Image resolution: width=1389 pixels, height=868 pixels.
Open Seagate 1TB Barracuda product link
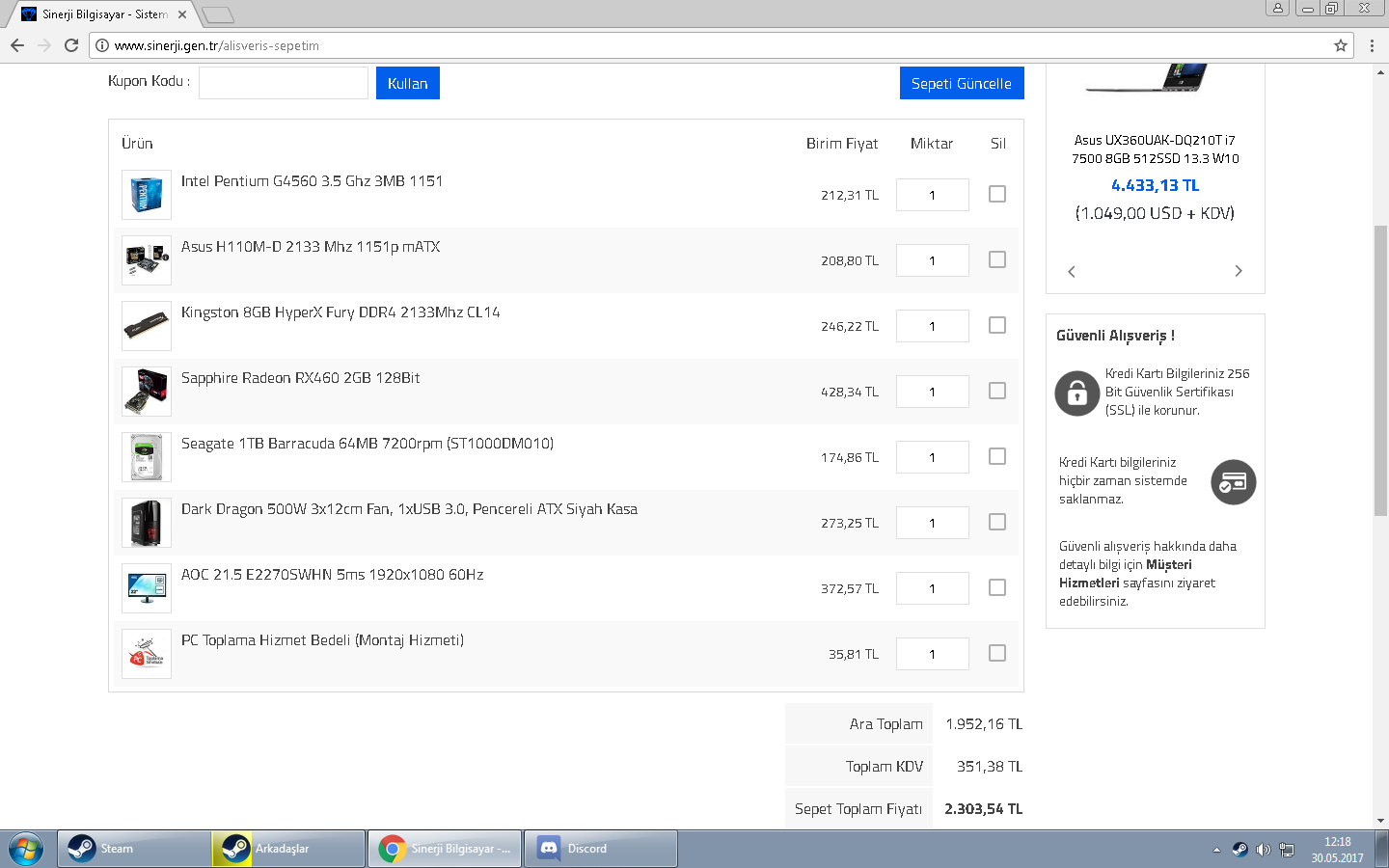coord(368,444)
